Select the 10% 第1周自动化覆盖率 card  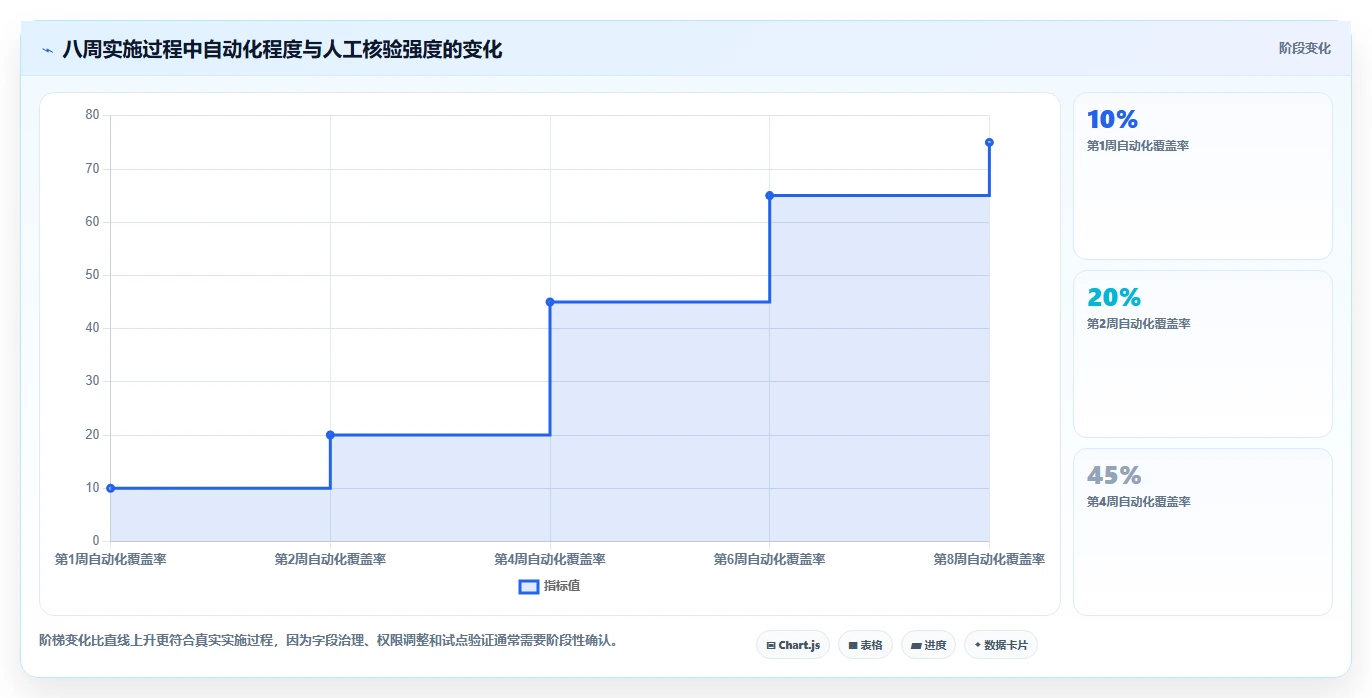click(1202, 176)
